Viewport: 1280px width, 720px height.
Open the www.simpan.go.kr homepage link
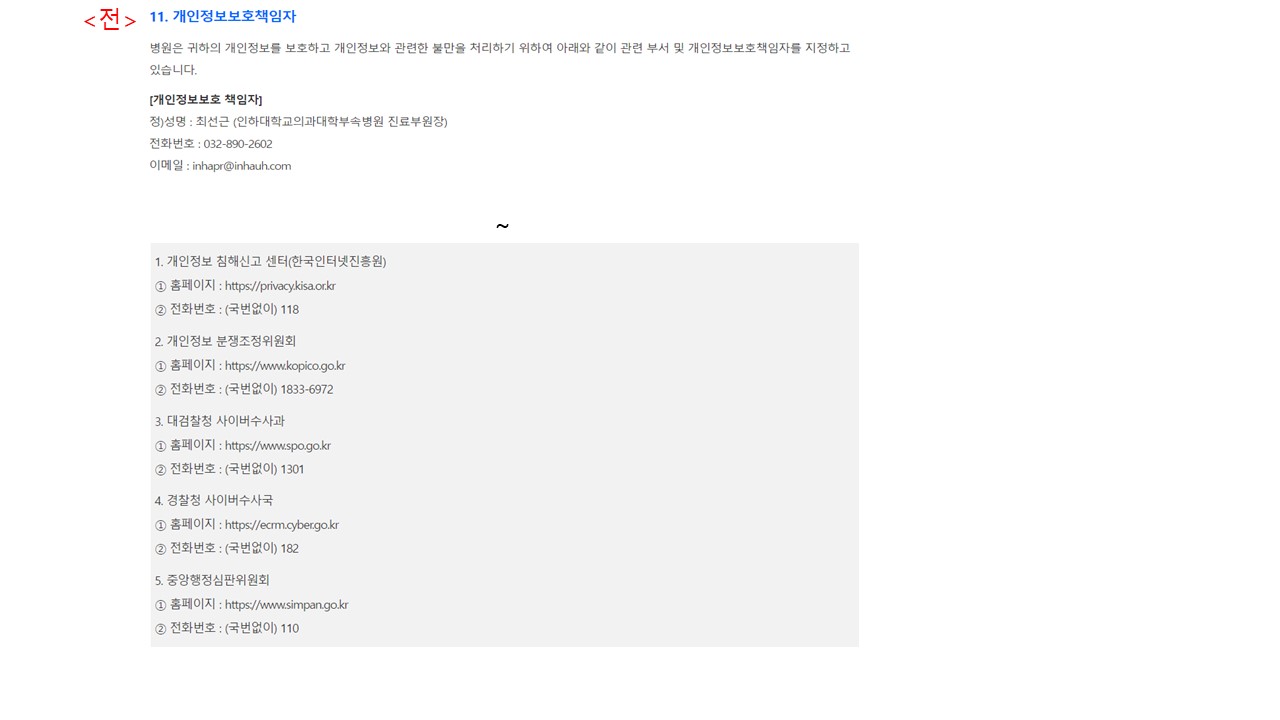pyautogui.click(x=287, y=605)
